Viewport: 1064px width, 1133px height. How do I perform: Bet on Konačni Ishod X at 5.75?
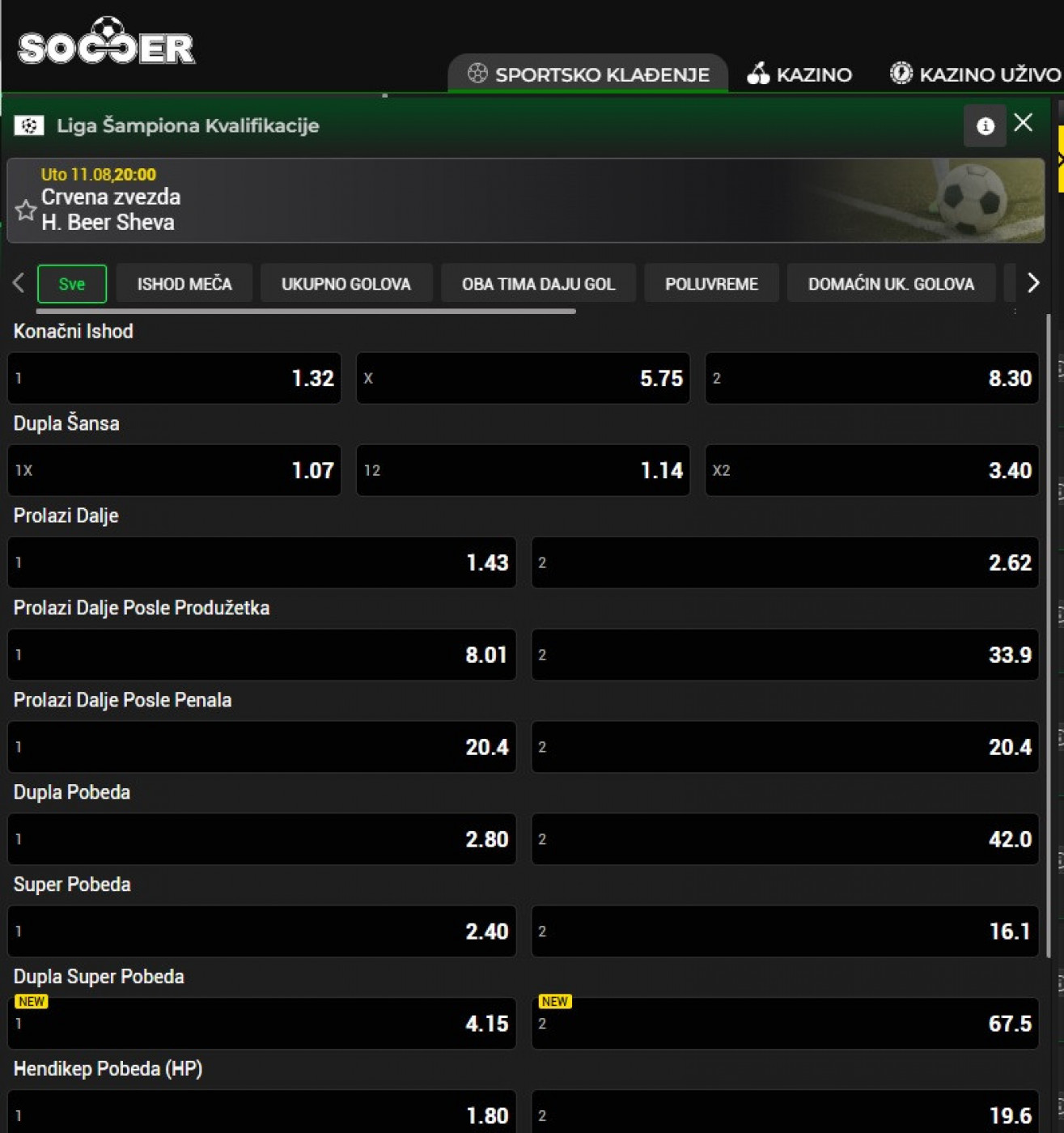[524, 378]
